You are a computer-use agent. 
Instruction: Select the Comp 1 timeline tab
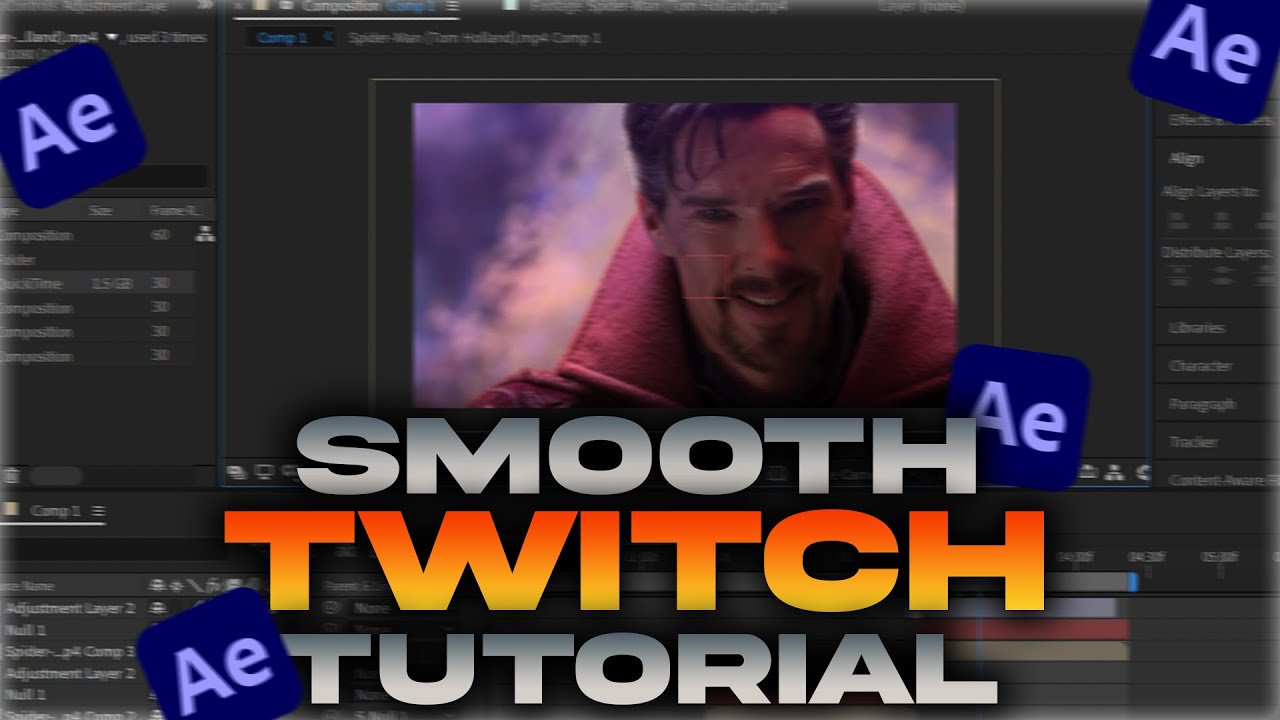pos(54,511)
